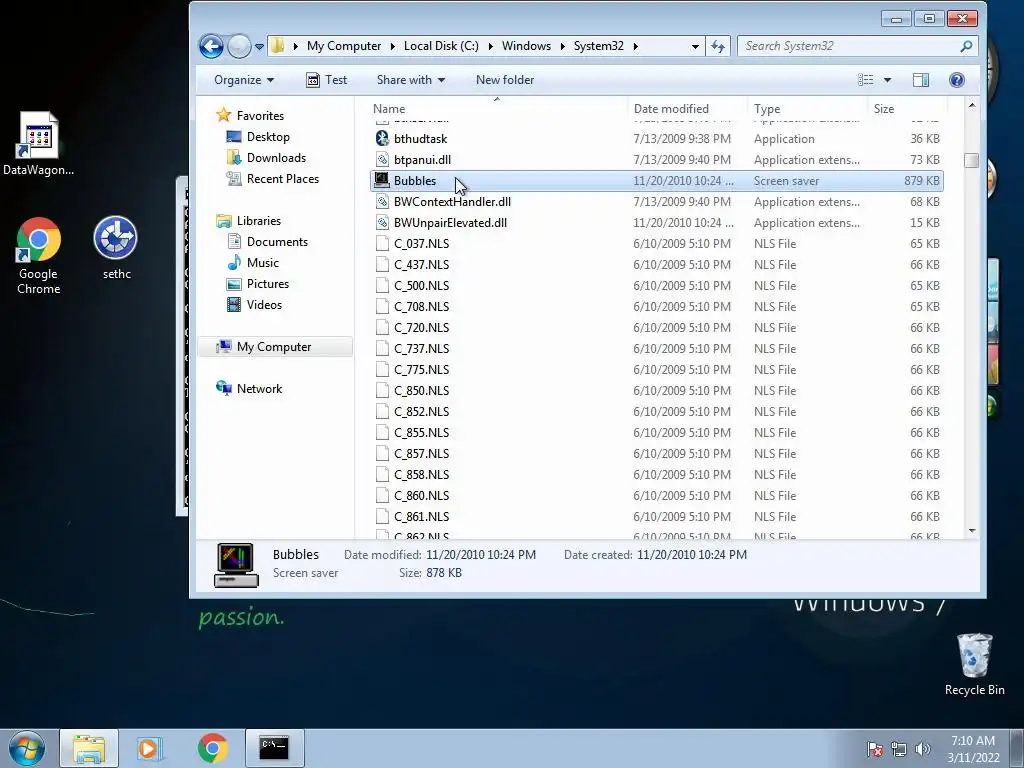This screenshot has width=1024, height=768.
Task: Select file C_437.NLS
Action: pos(421,264)
